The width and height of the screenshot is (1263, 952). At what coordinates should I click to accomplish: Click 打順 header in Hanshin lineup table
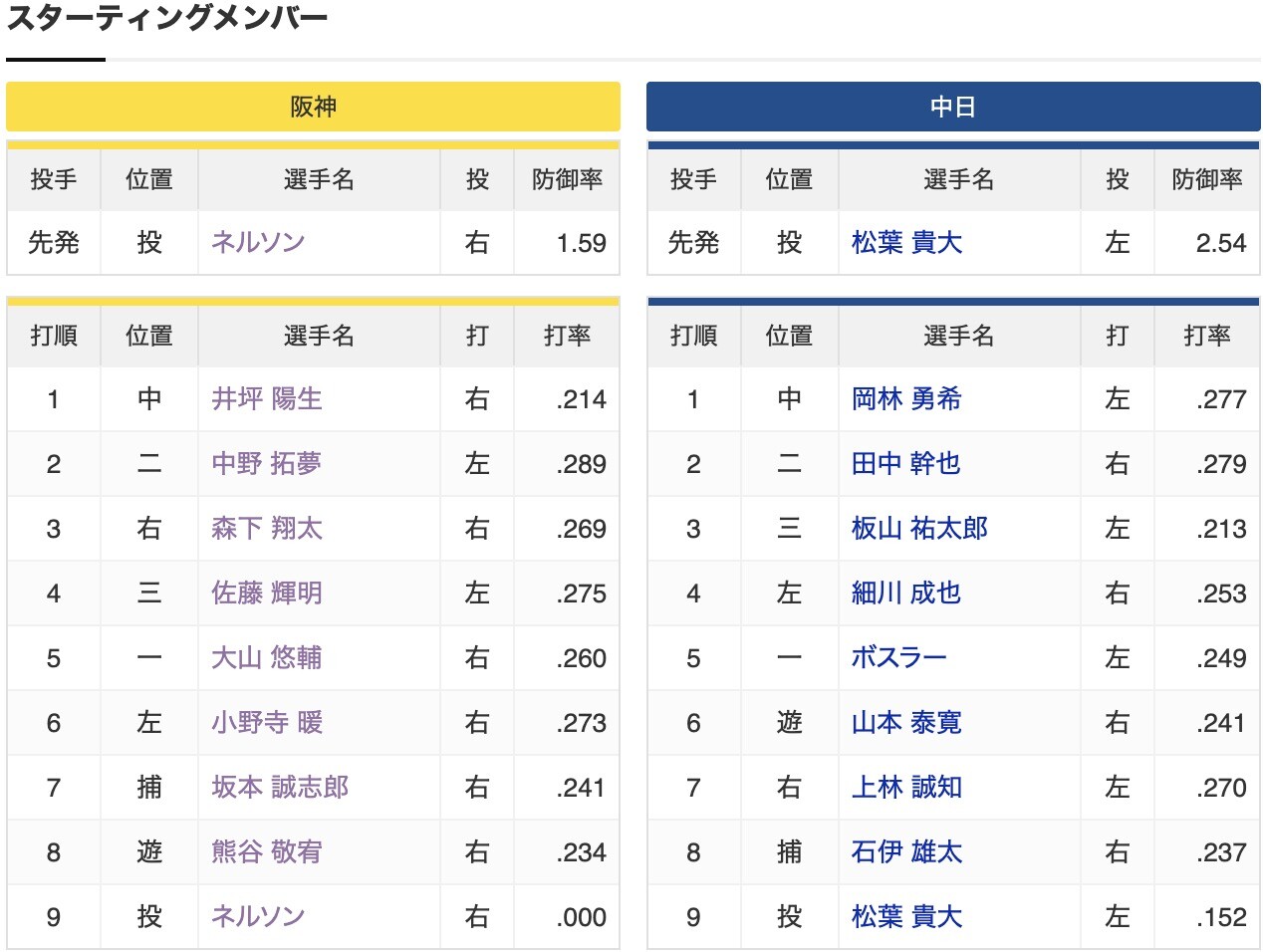(x=54, y=336)
